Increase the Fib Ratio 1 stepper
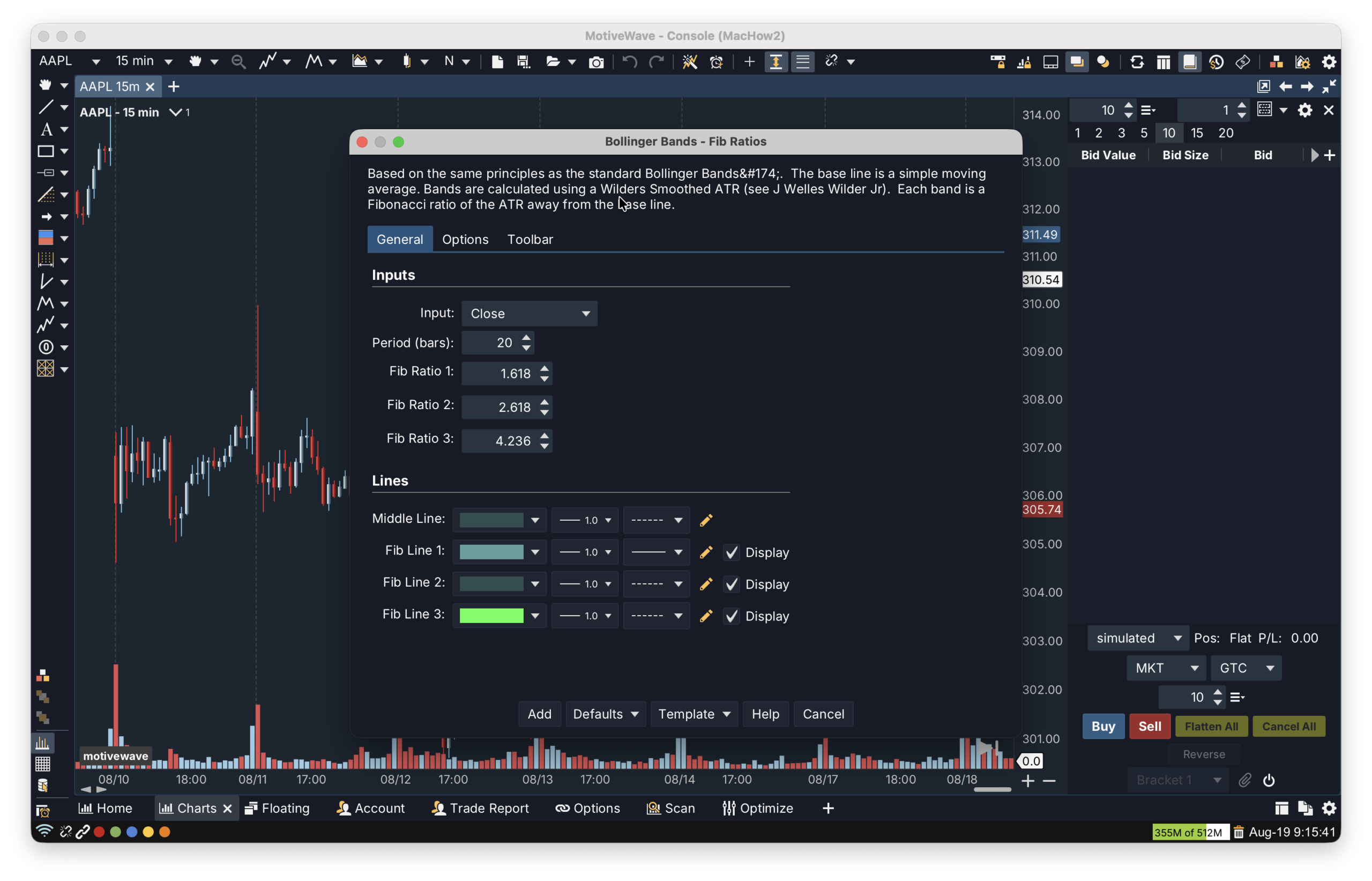Screen dimensions: 1372x881 pos(544,368)
